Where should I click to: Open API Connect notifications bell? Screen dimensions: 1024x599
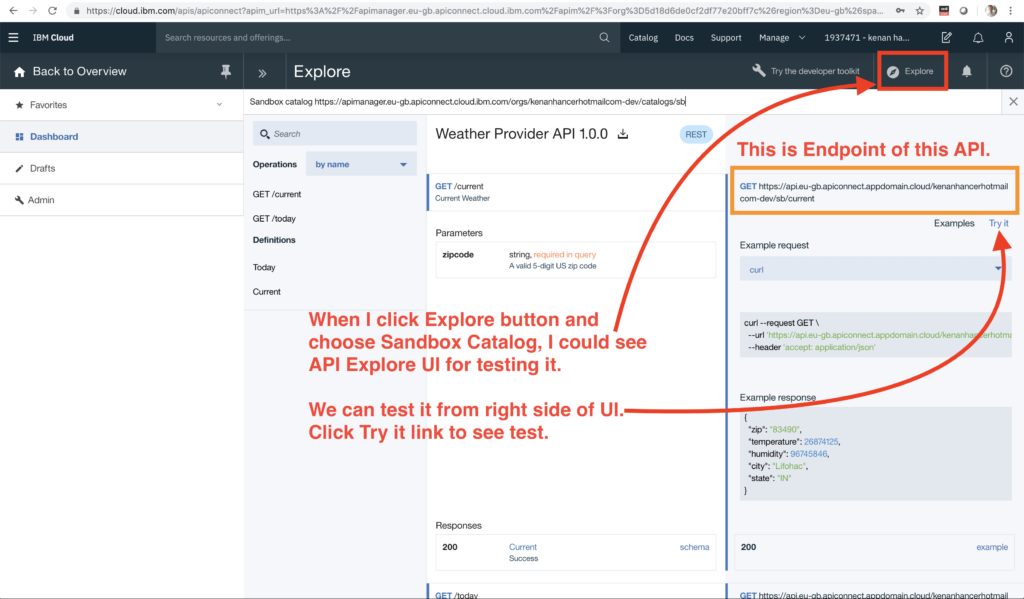(x=967, y=71)
